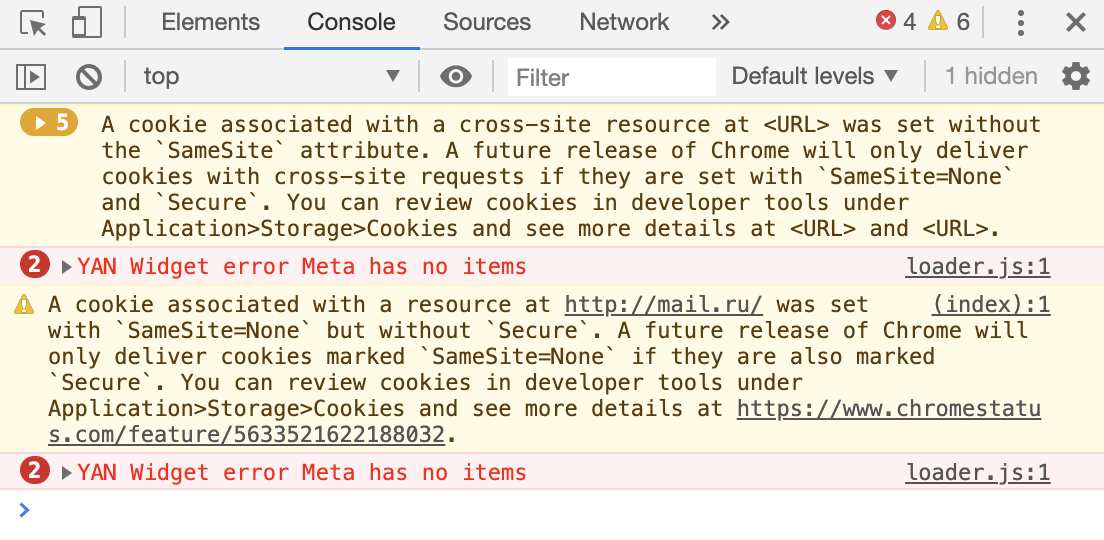Open console settings gear icon

[1075, 76]
